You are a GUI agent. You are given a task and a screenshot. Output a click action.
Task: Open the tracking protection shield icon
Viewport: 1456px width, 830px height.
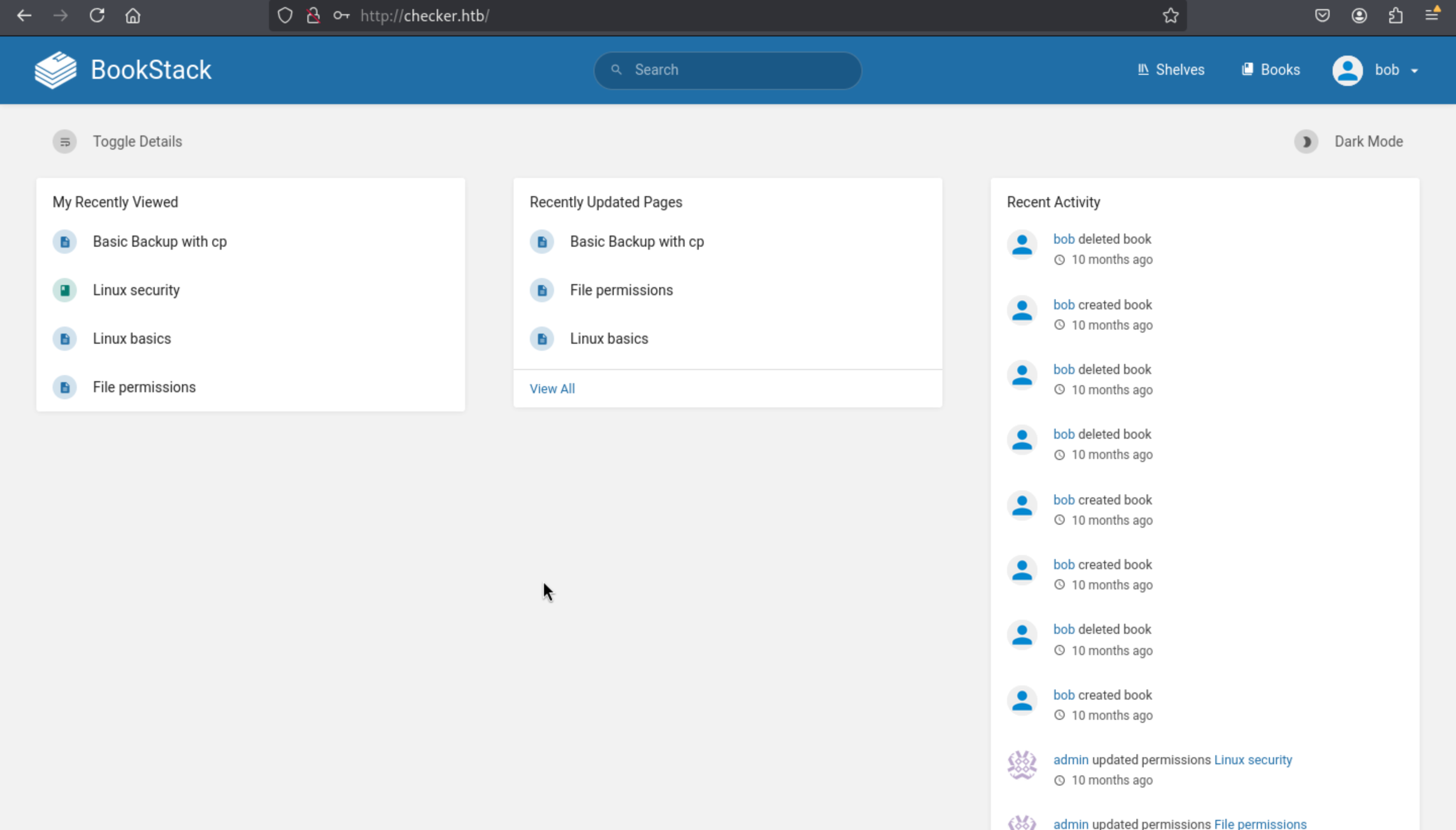[285, 15]
